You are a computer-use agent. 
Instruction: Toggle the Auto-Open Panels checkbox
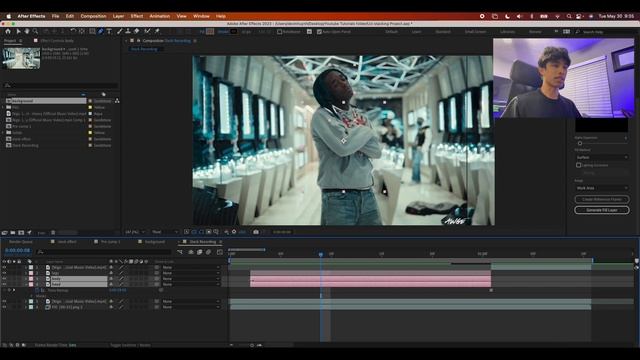click(x=319, y=31)
